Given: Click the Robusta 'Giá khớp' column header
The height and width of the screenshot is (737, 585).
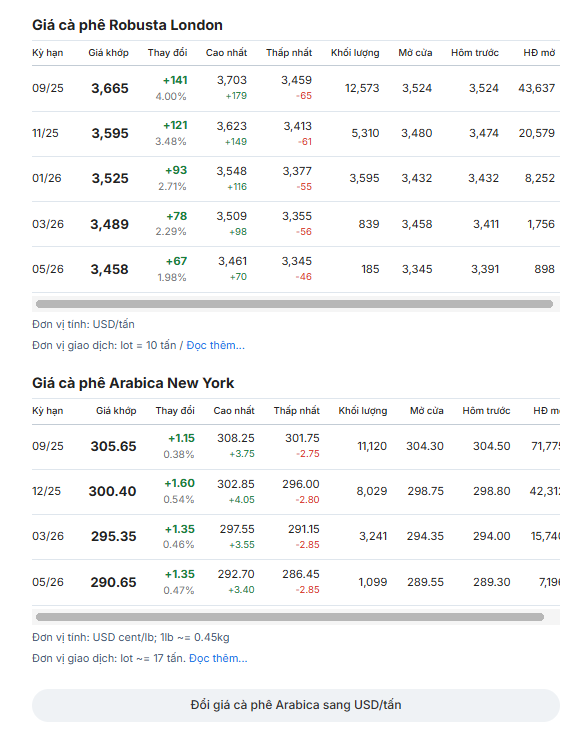Looking at the screenshot, I should [109, 53].
